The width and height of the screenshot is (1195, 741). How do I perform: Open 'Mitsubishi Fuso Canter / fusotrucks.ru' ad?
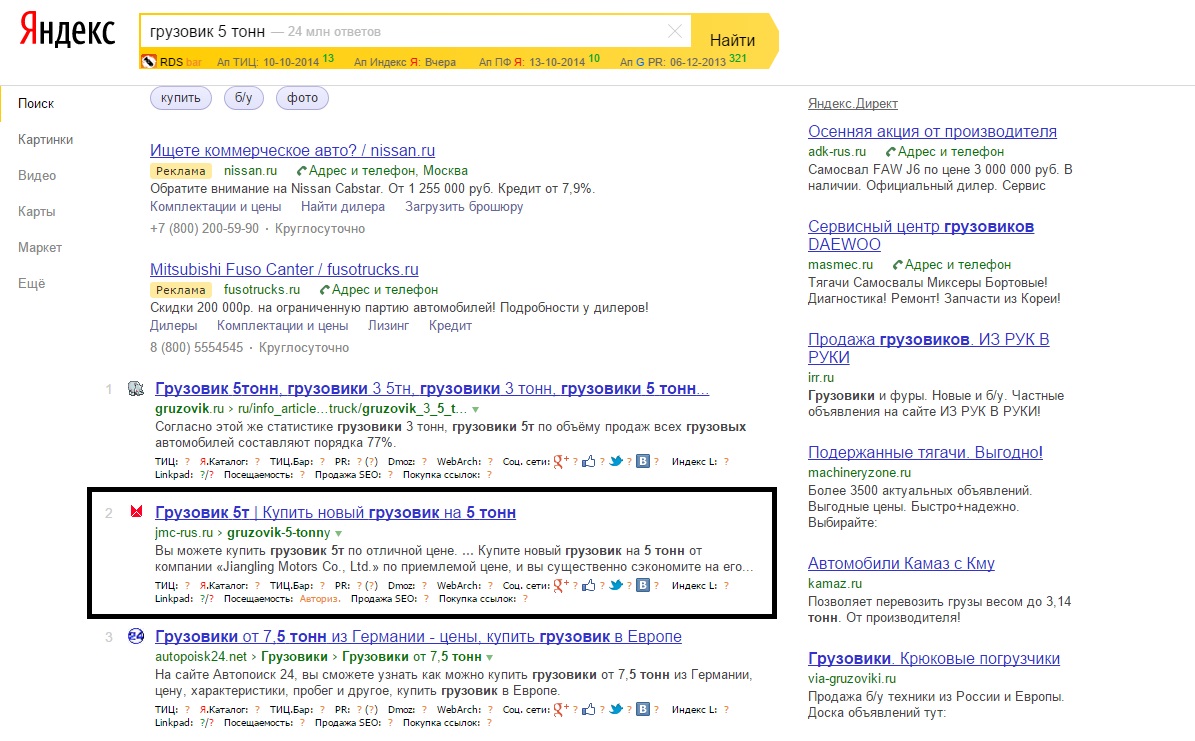click(x=284, y=269)
